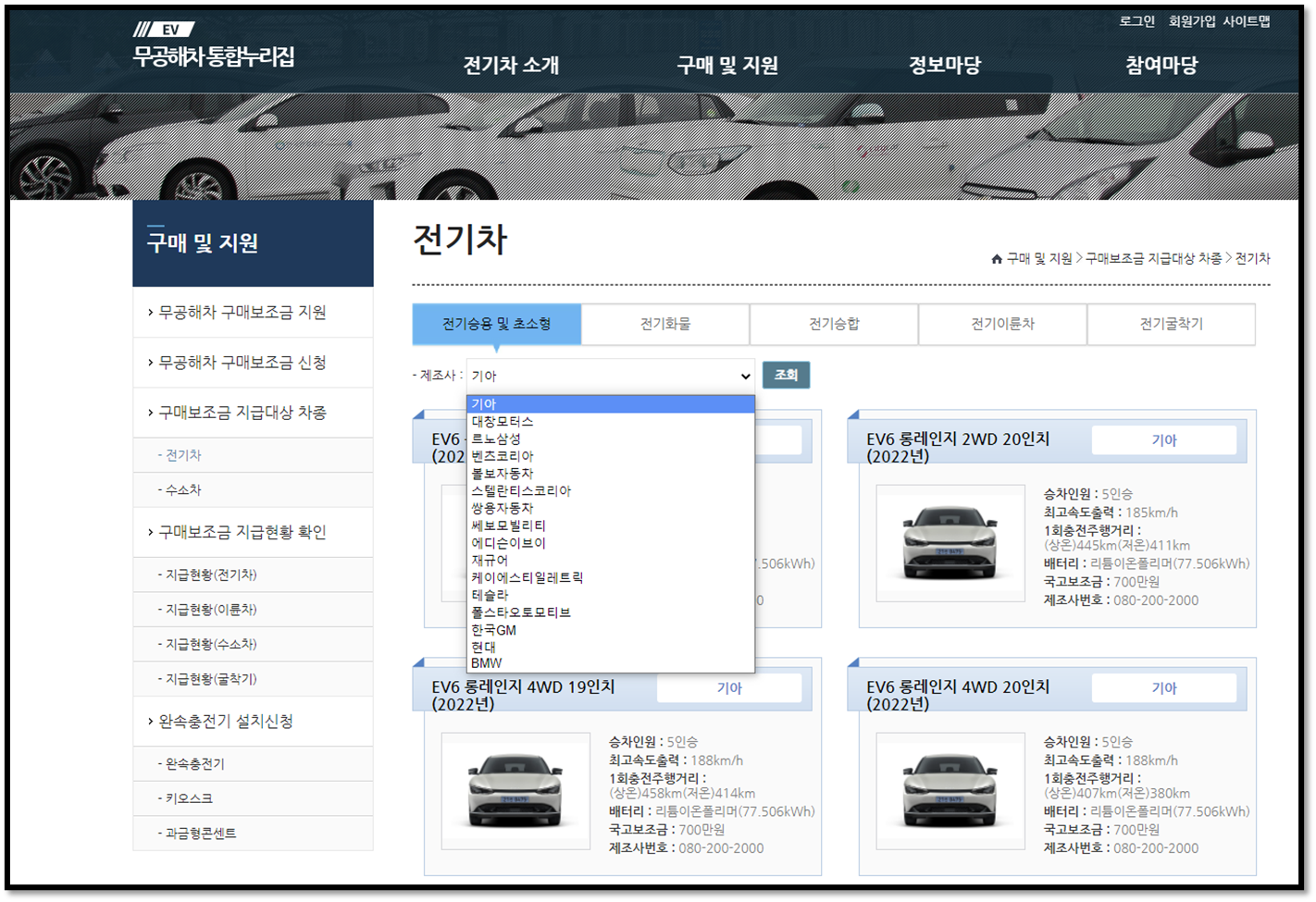Click the home icon in breadcrumb
The width and height of the screenshot is (1316, 902).
[997, 259]
